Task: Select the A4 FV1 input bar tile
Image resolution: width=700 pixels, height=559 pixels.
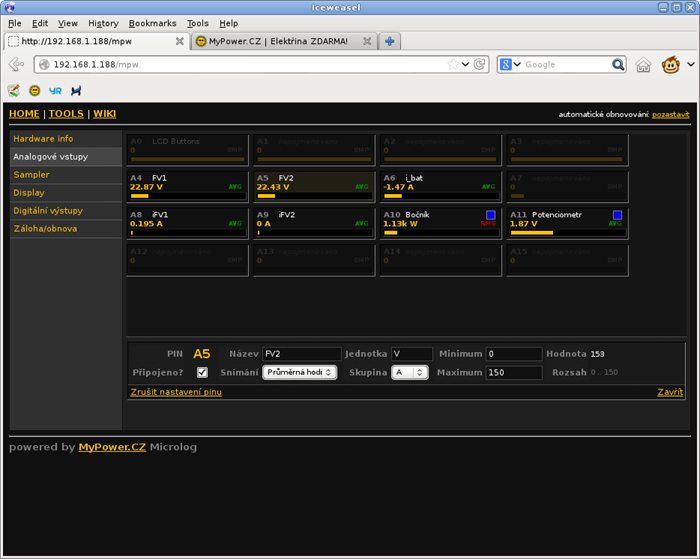Action: (188, 186)
